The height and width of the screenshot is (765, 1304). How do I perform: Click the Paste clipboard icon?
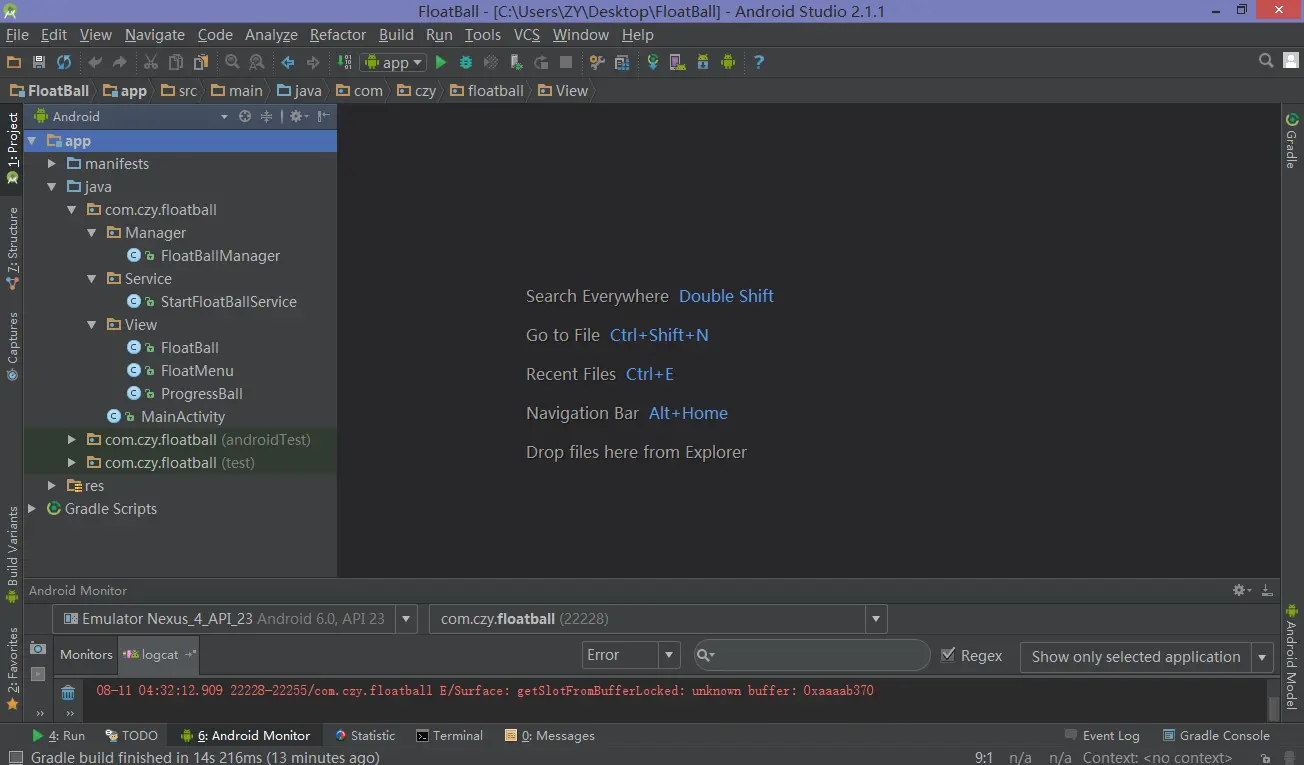click(x=201, y=62)
